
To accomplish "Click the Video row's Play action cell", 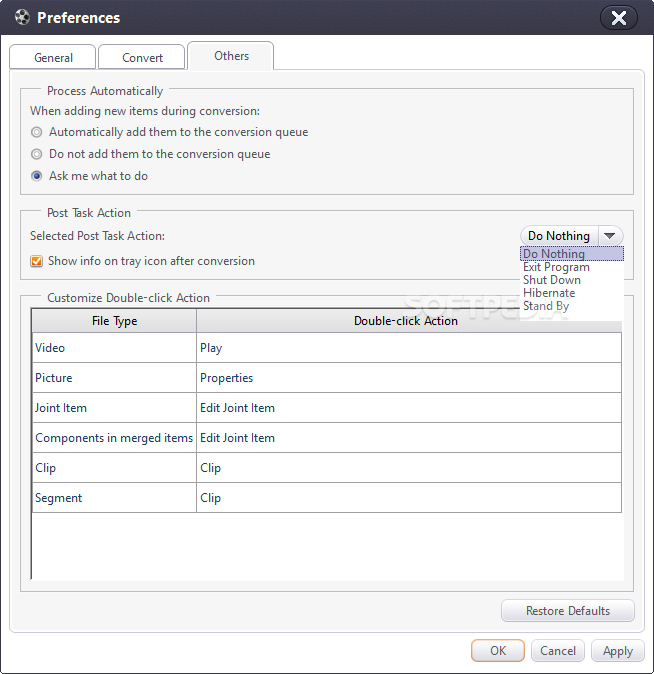I will 408,348.
